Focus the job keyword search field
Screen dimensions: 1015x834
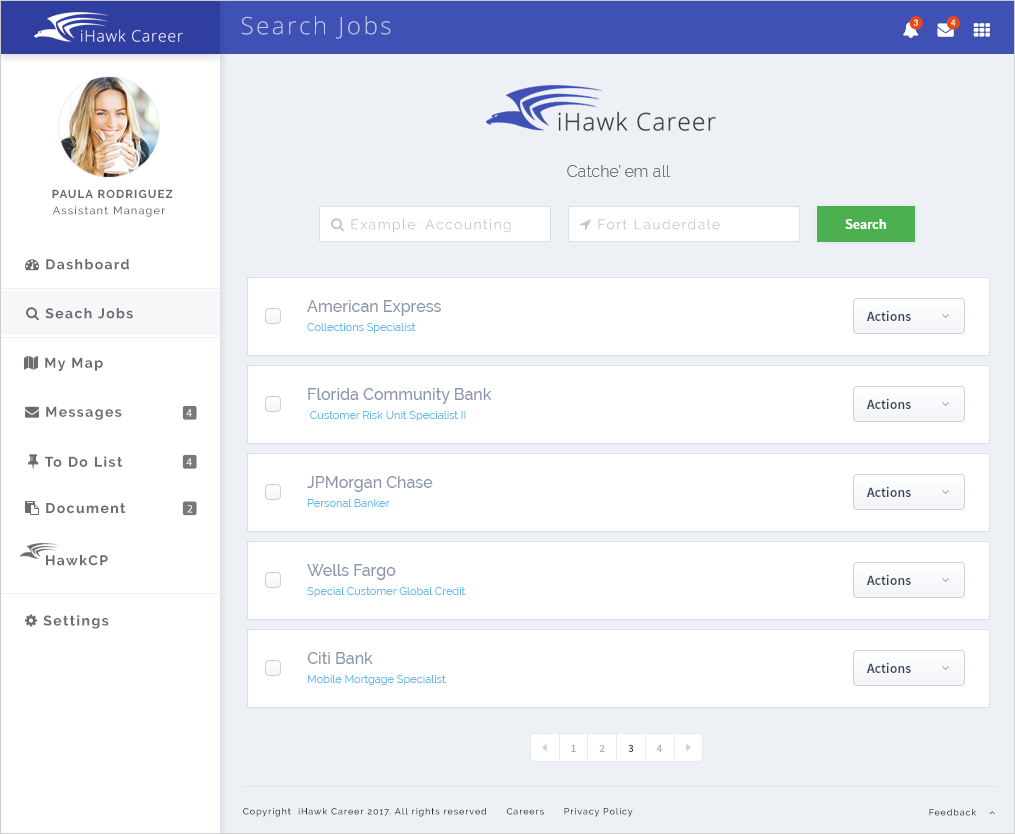(x=435, y=224)
